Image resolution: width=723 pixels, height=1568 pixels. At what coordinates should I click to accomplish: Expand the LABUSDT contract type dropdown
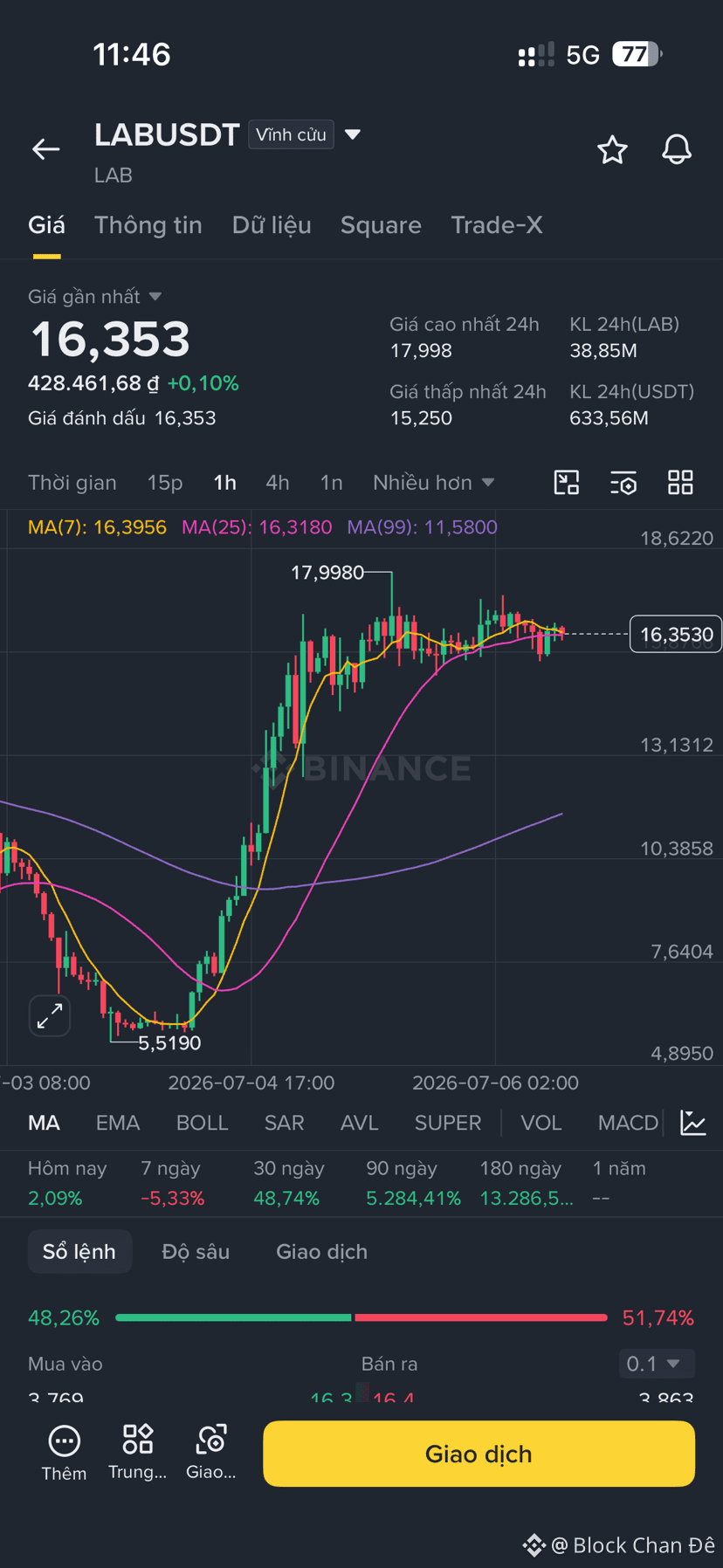pos(353,134)
